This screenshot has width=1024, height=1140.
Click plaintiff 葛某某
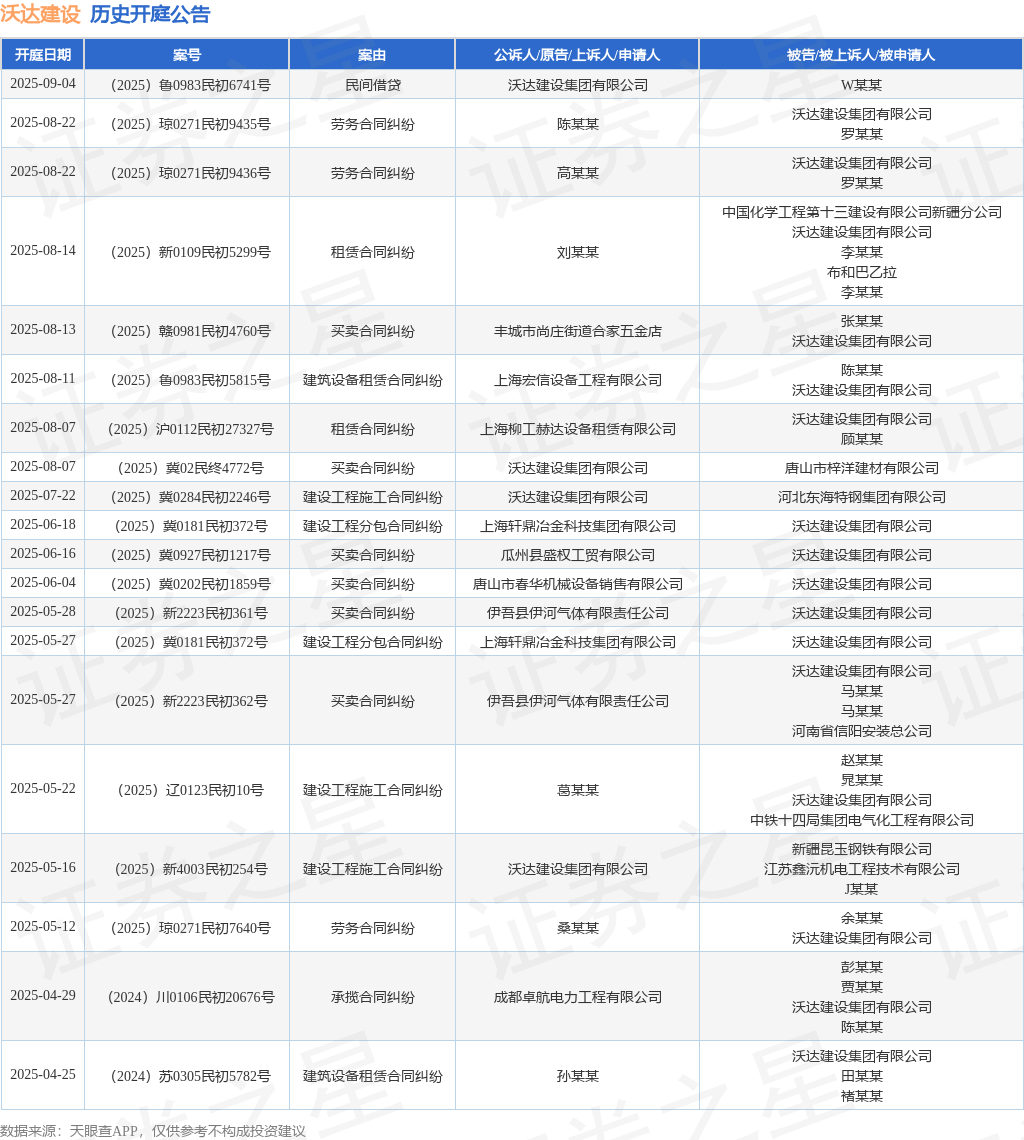[577, 790]
